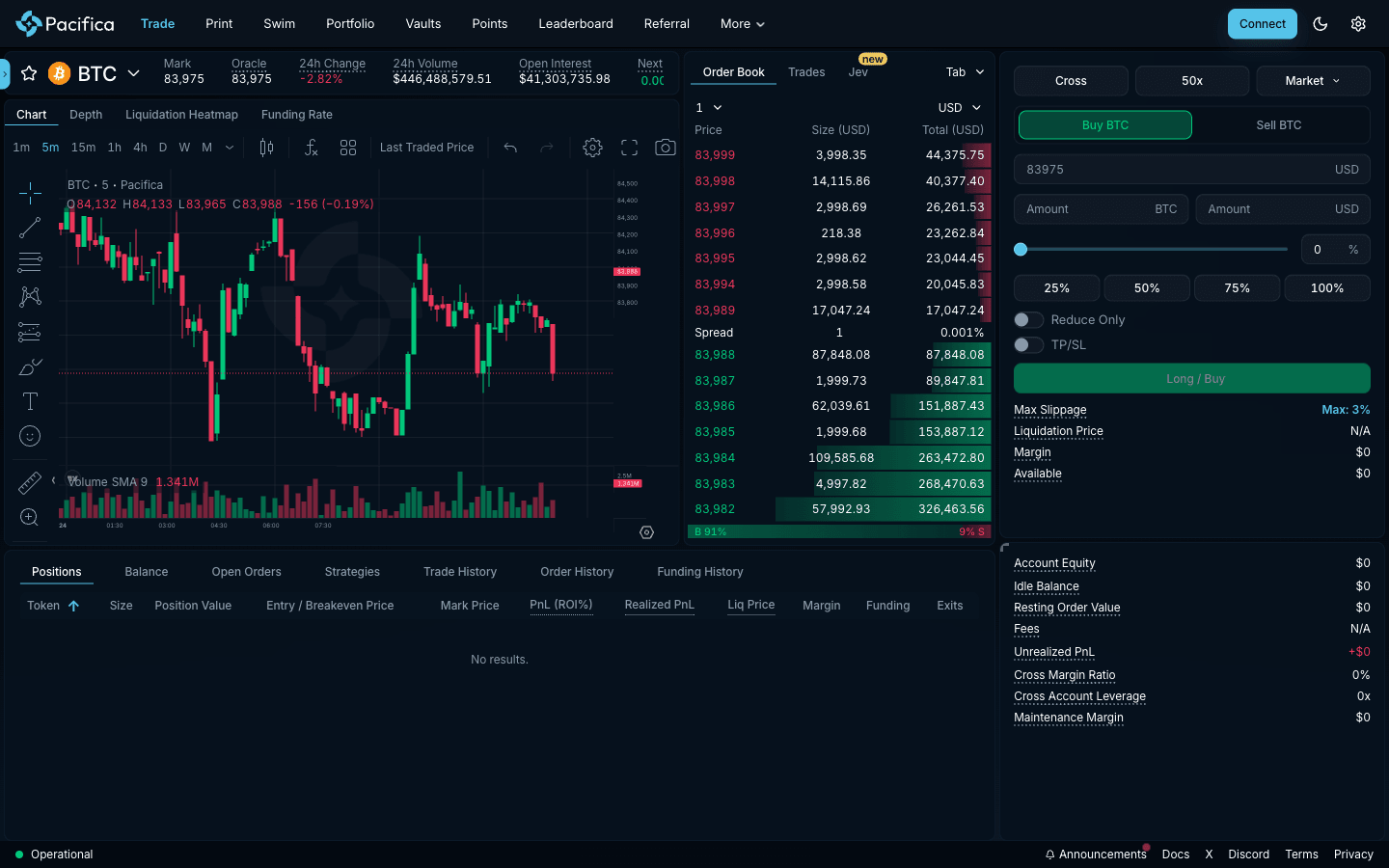Take a chart snapshot with camera
The width and height of the screenshot is (1389, 868).
coord(666,148)
